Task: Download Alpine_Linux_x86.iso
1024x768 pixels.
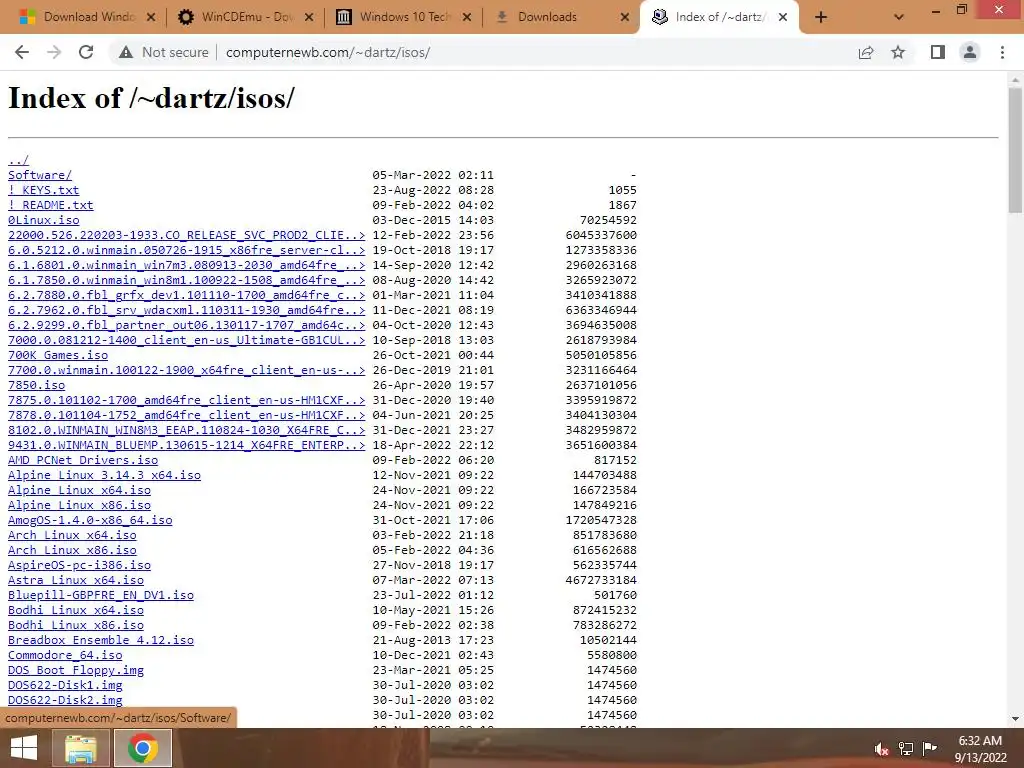Action: (x=80, y=505)
